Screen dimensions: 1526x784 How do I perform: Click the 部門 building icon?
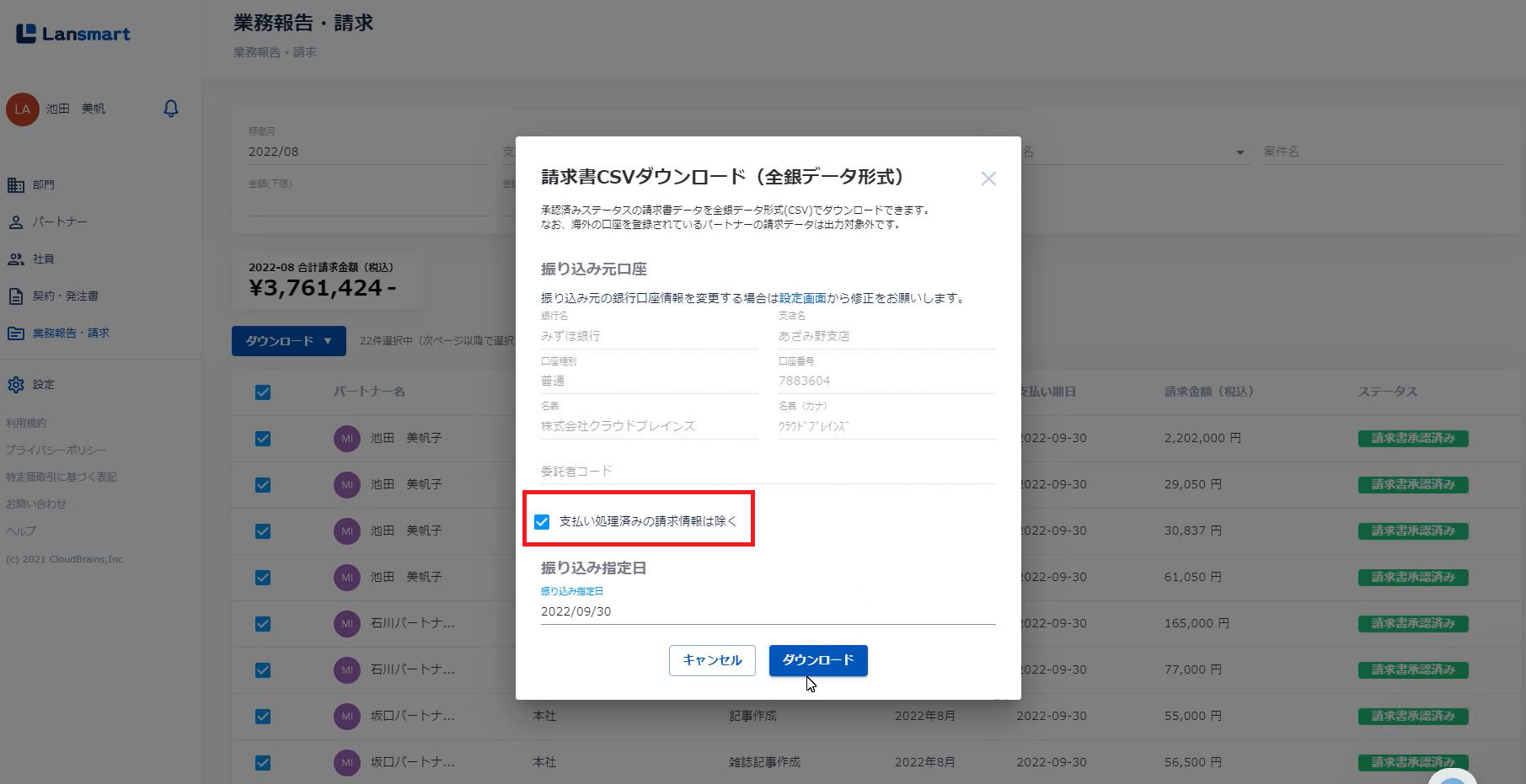pos(16,185)
